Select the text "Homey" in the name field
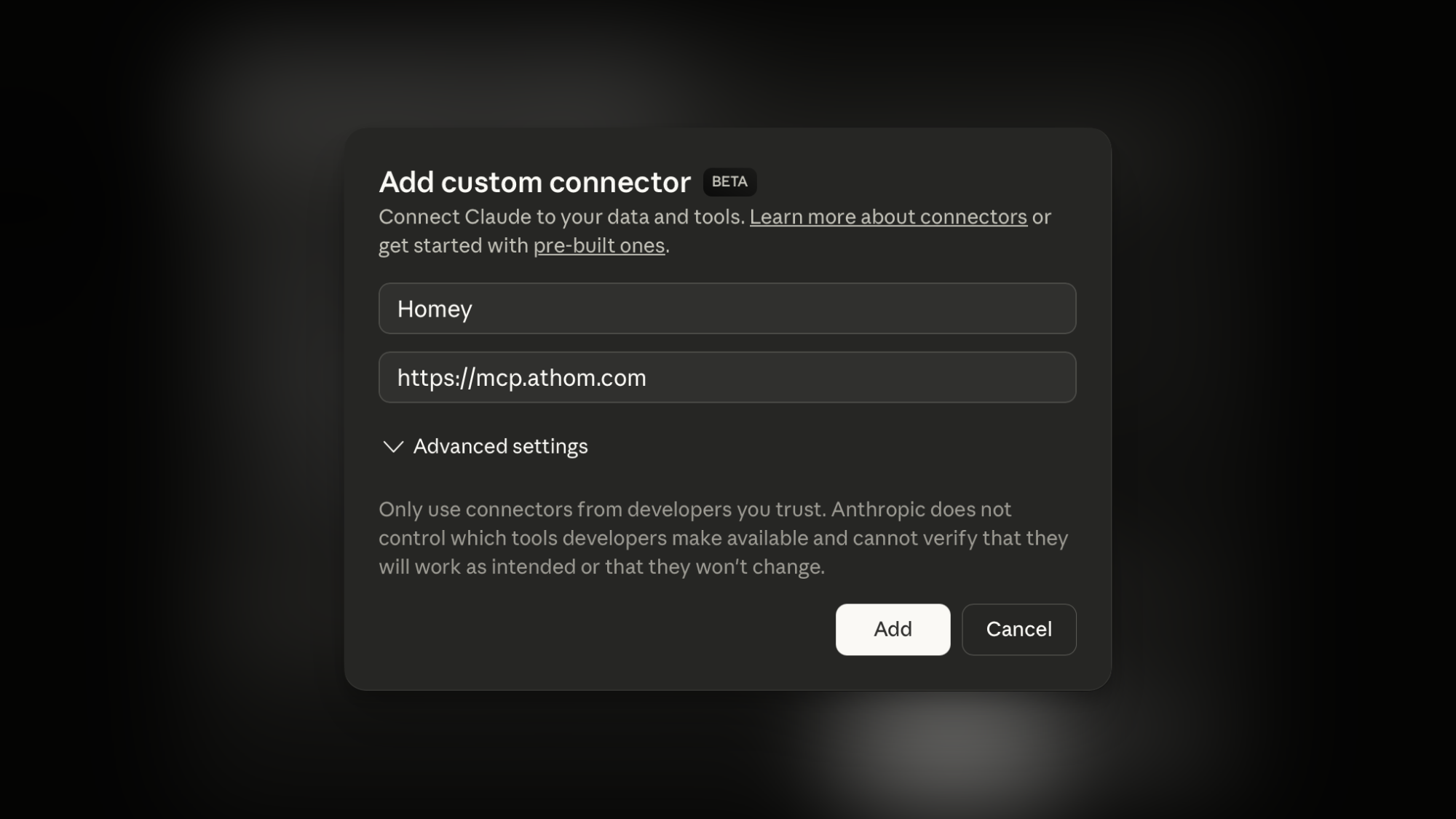1456x819 pixels. (x=435, y=309)
